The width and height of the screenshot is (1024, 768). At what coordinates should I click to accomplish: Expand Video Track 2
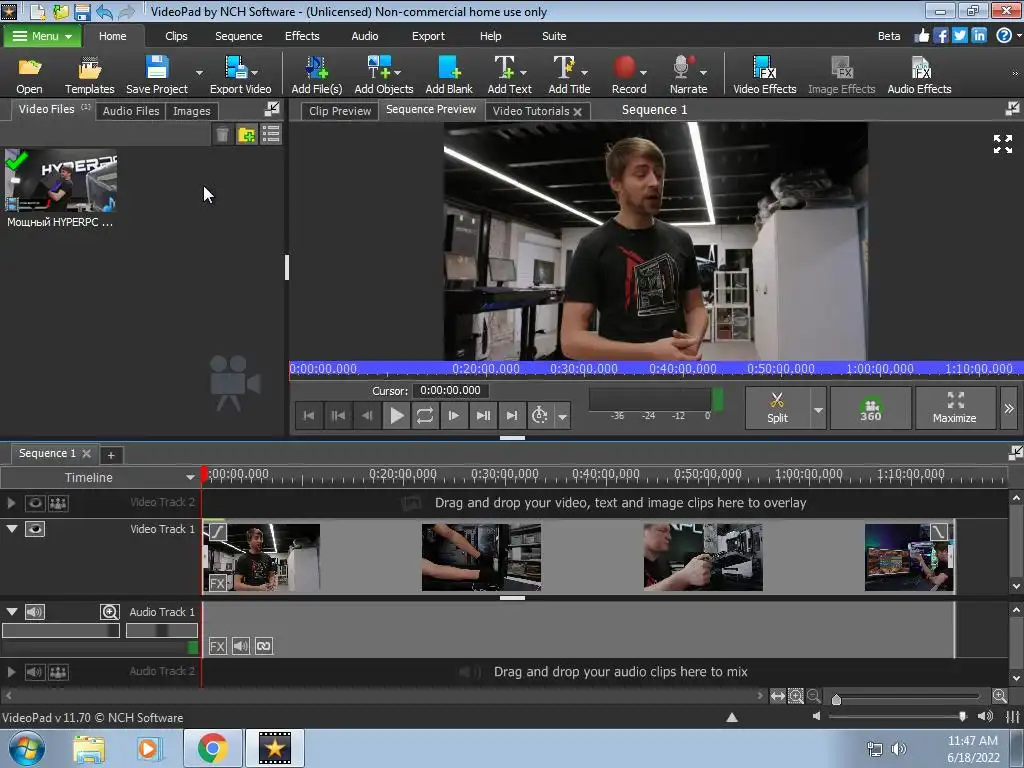point(11,503)
